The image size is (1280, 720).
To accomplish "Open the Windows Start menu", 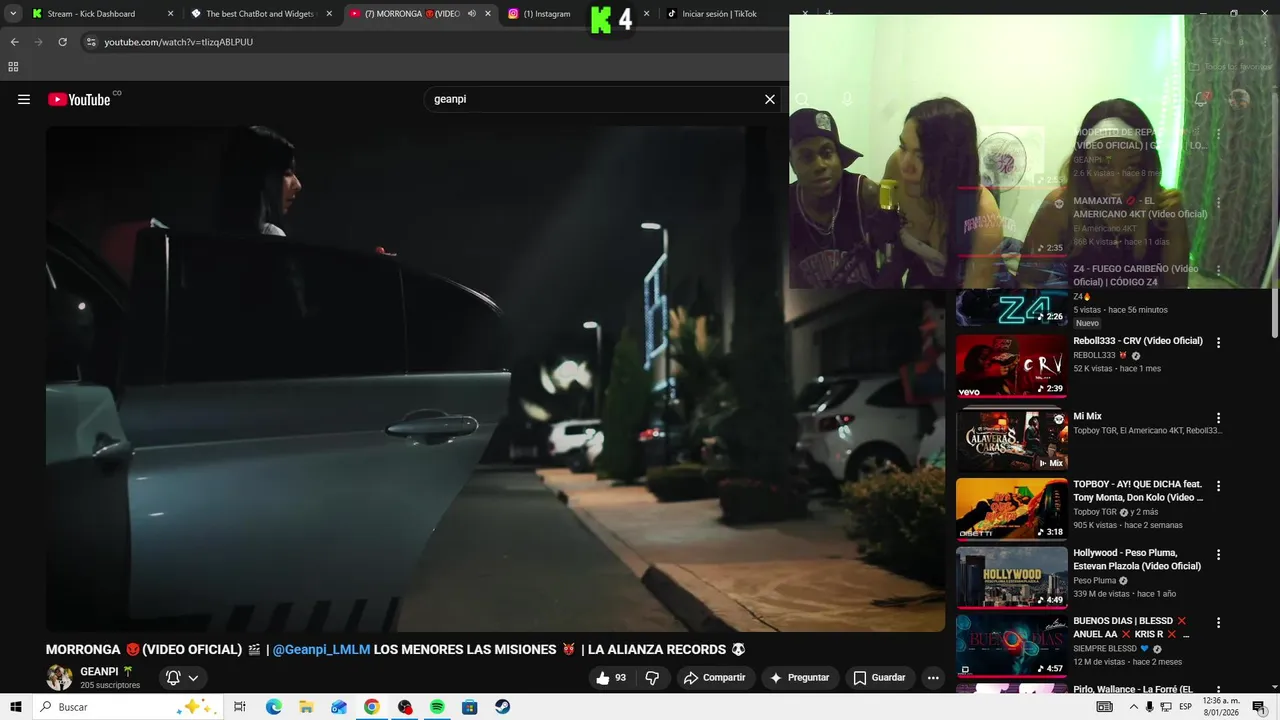I will 15,707.
